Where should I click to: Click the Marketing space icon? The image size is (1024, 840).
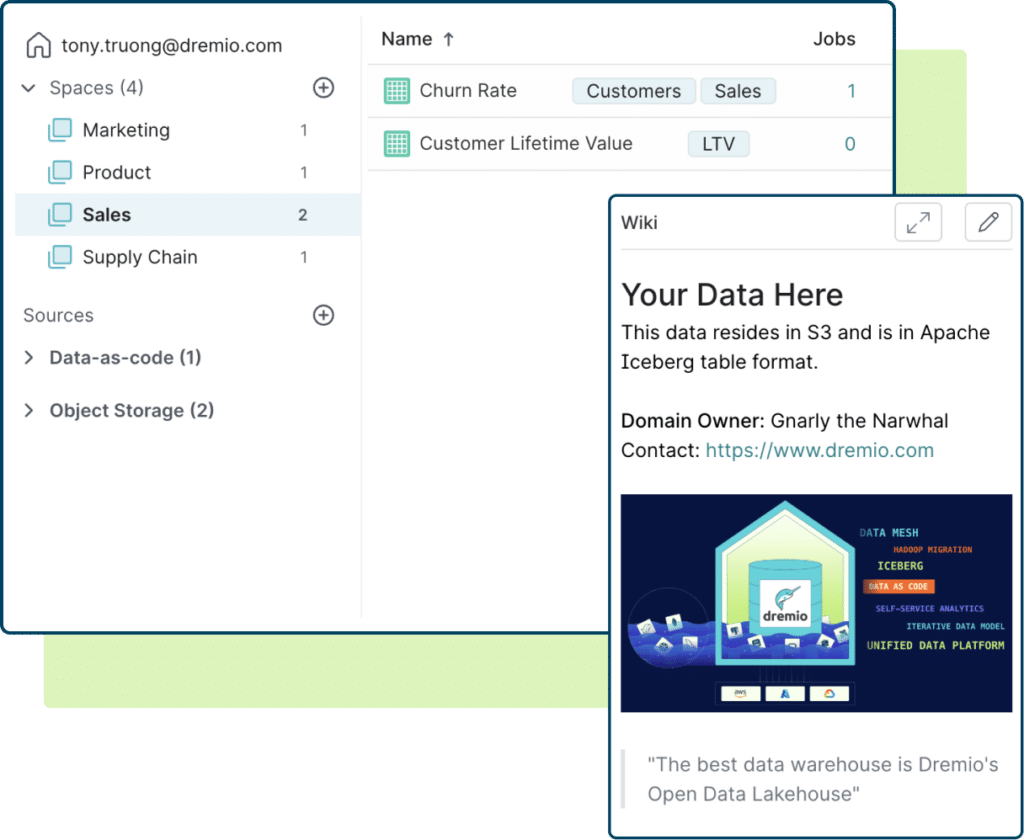(59, 130)
